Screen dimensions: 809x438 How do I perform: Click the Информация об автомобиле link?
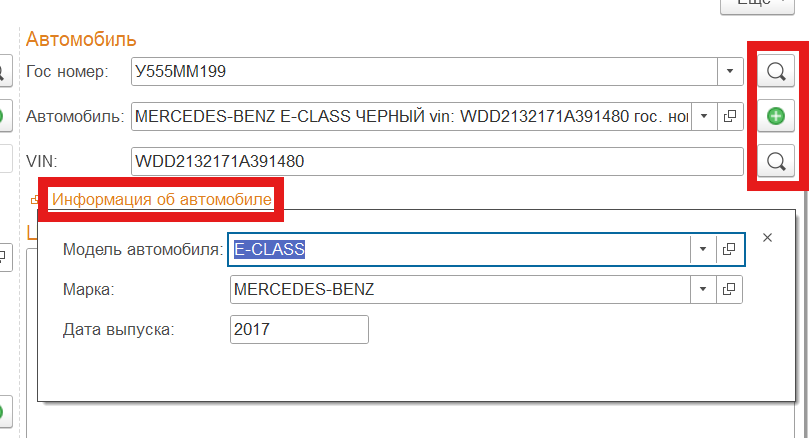click(162, 200)
